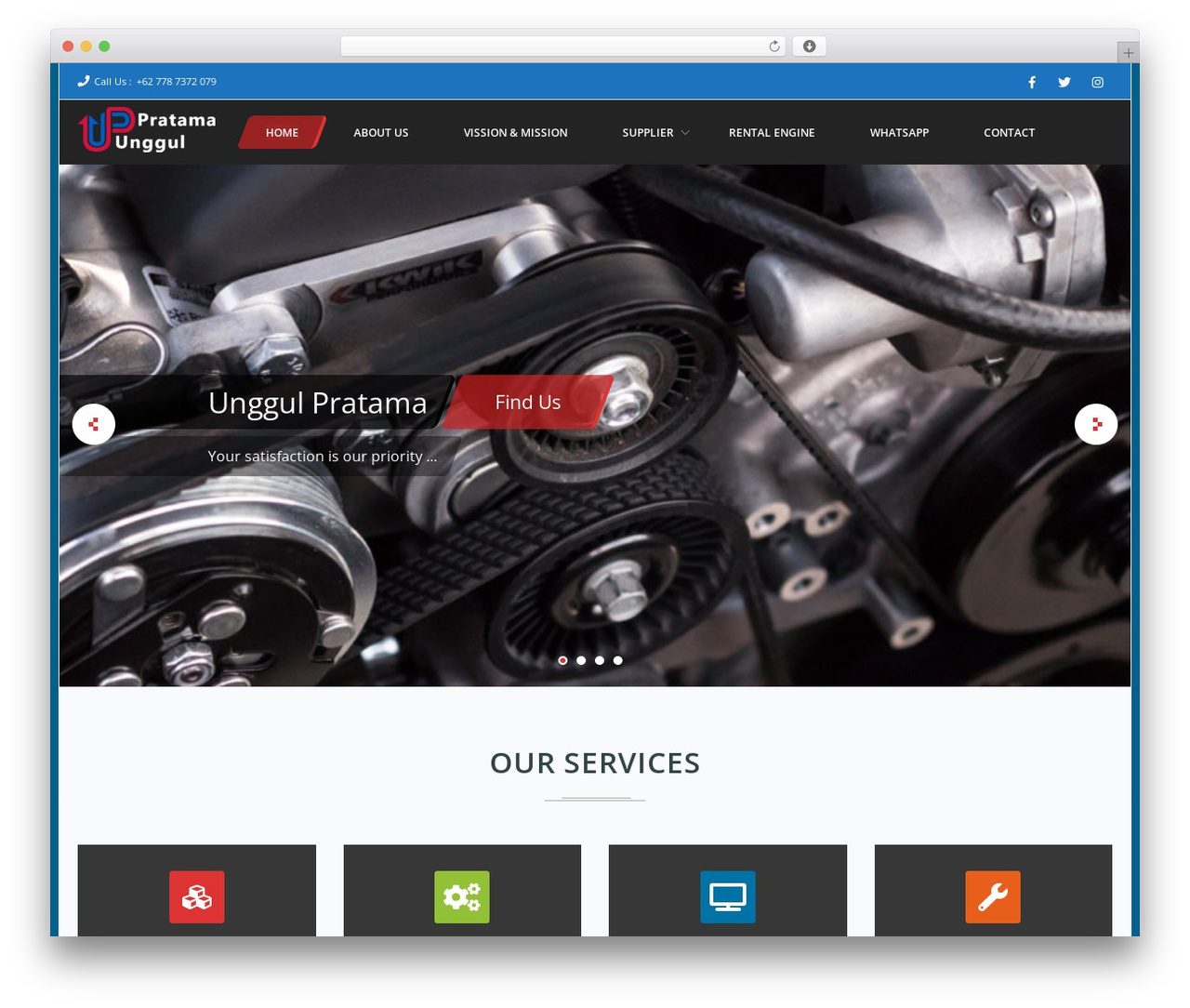Select the first slider dot

coord(562,660)
